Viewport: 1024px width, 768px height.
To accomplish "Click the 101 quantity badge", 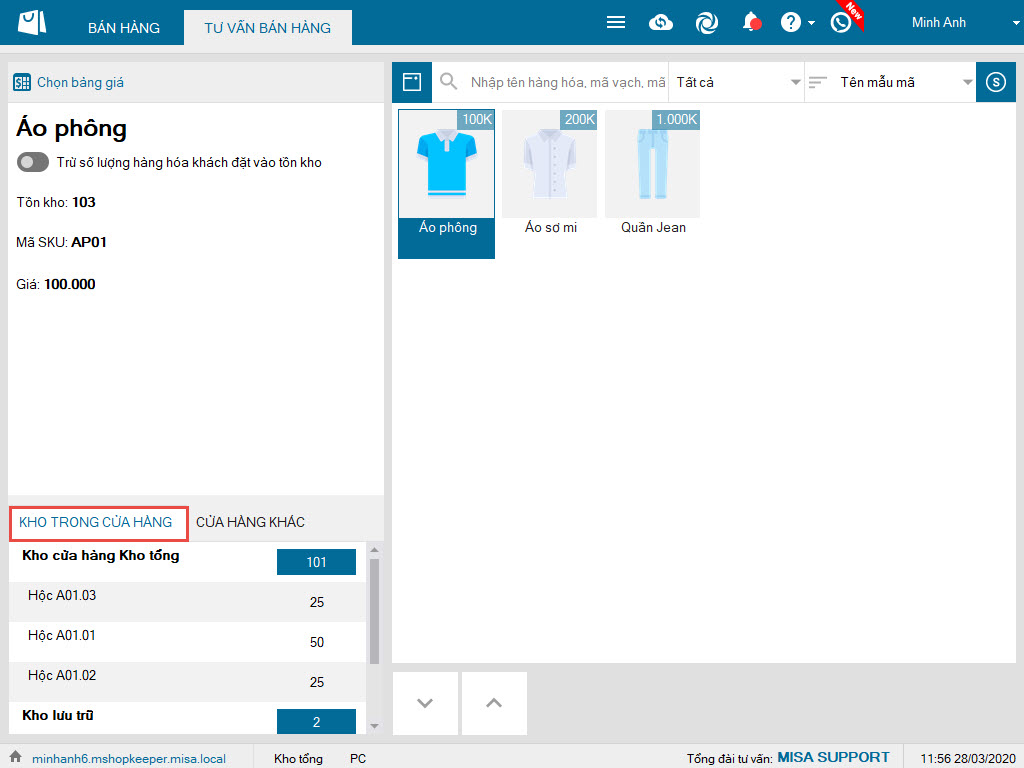I will [x=316, y=562].
